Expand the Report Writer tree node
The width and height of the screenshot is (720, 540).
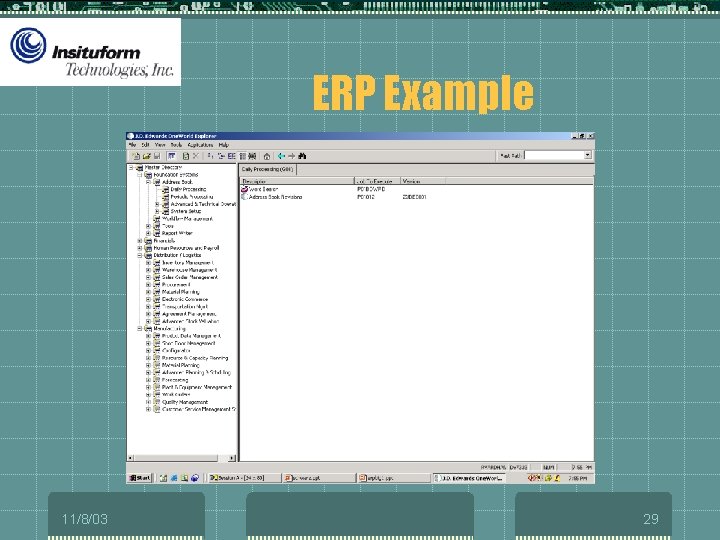pyautogui.click(x=148, y=233)
